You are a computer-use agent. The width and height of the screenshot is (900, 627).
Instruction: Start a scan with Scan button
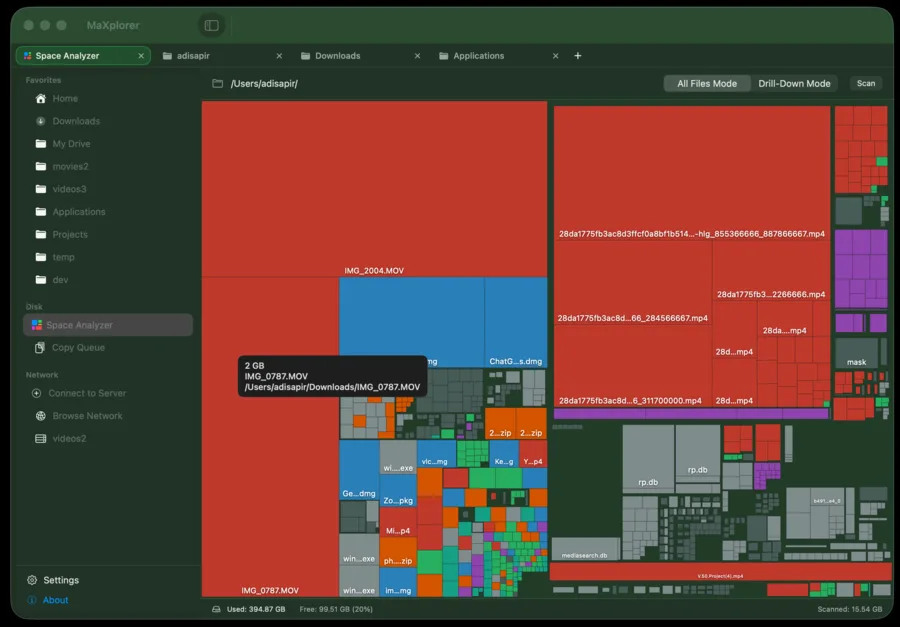[866, 83]
